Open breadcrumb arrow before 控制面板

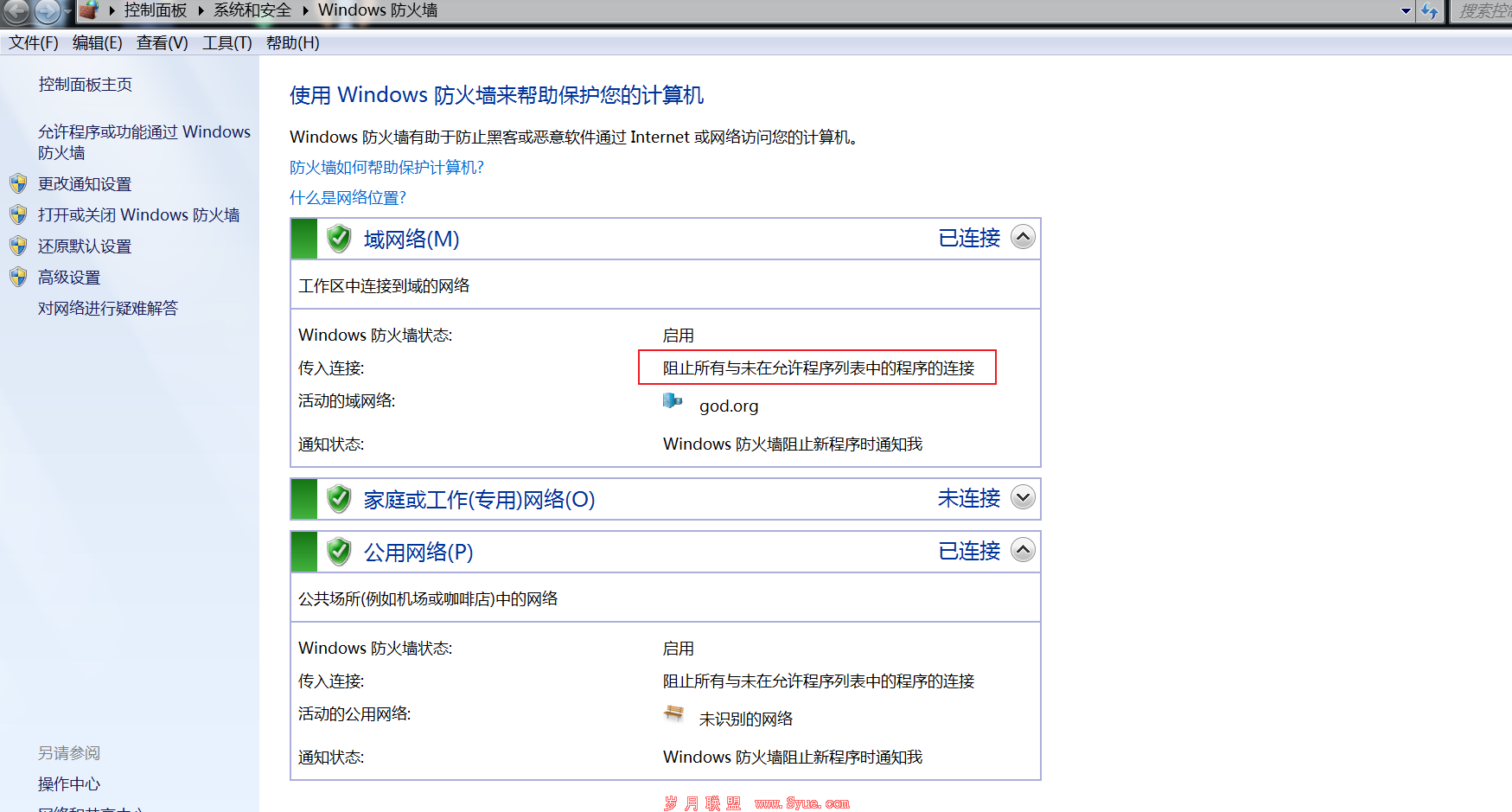pyautogui.click(x=112, y=11)
